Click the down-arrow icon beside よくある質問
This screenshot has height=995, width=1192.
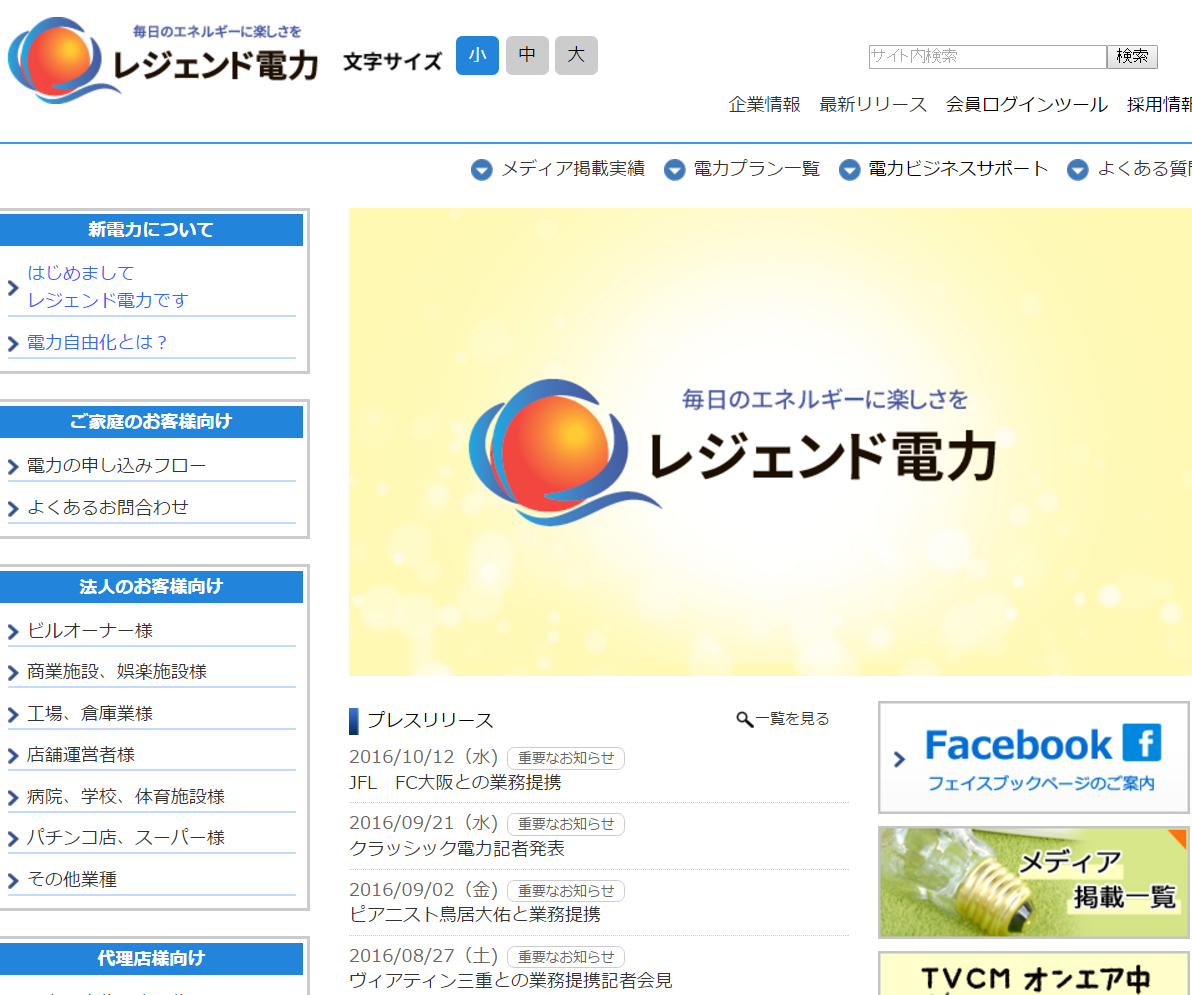(1077, 170)
